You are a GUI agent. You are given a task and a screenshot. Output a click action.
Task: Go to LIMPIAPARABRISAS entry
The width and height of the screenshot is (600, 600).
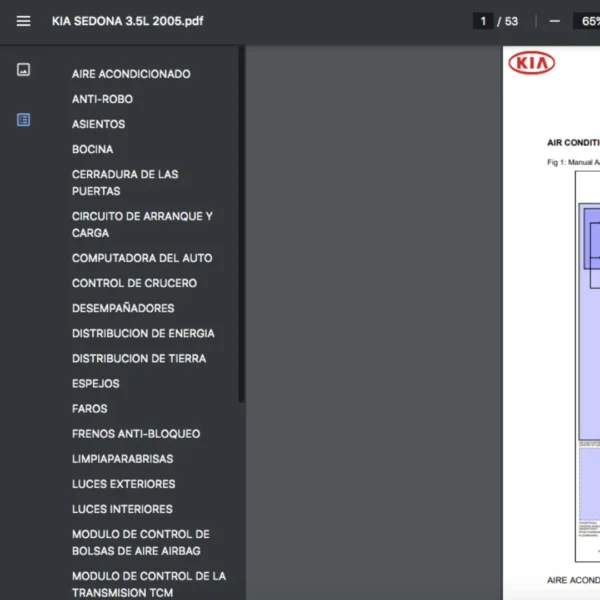click(x=122, y=459)
